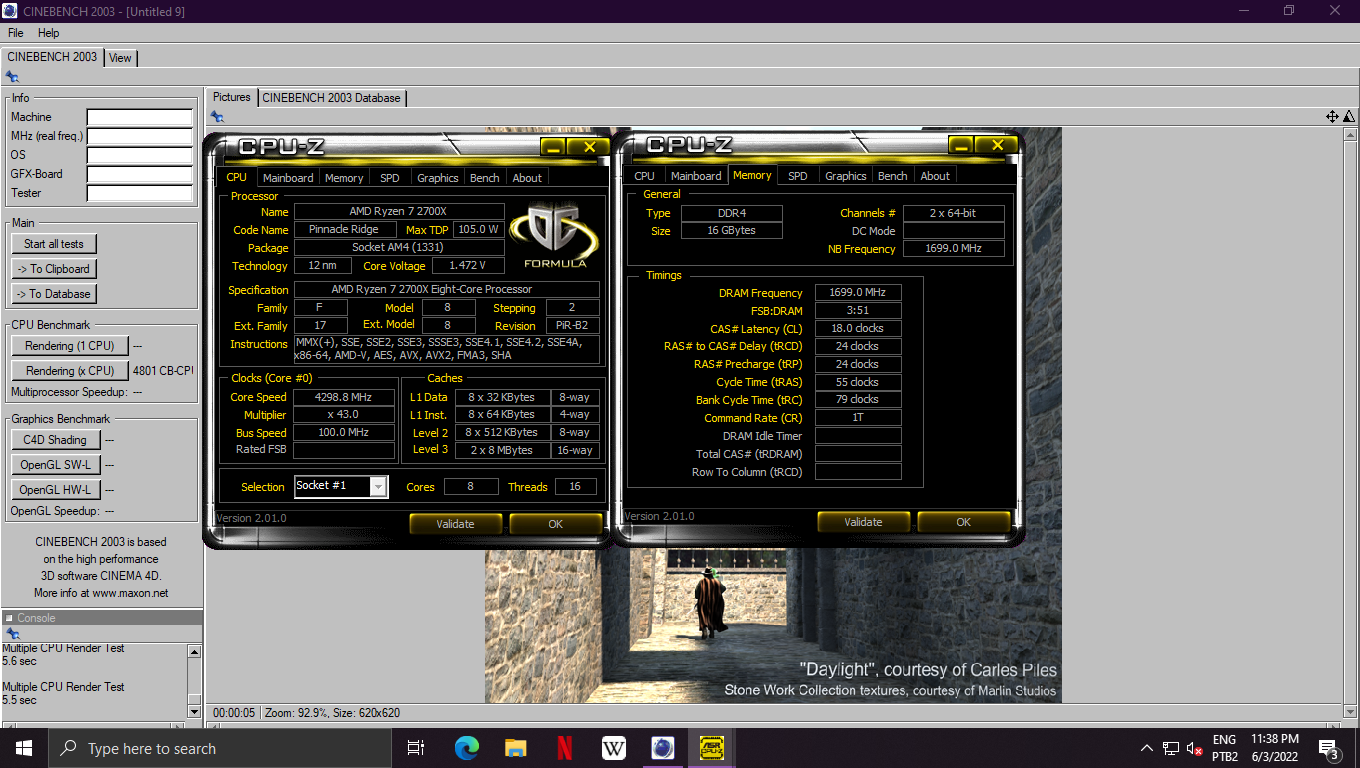Click the Start all tests button
The height and width of the screenshot is (768, 1360).
(54, 244)
